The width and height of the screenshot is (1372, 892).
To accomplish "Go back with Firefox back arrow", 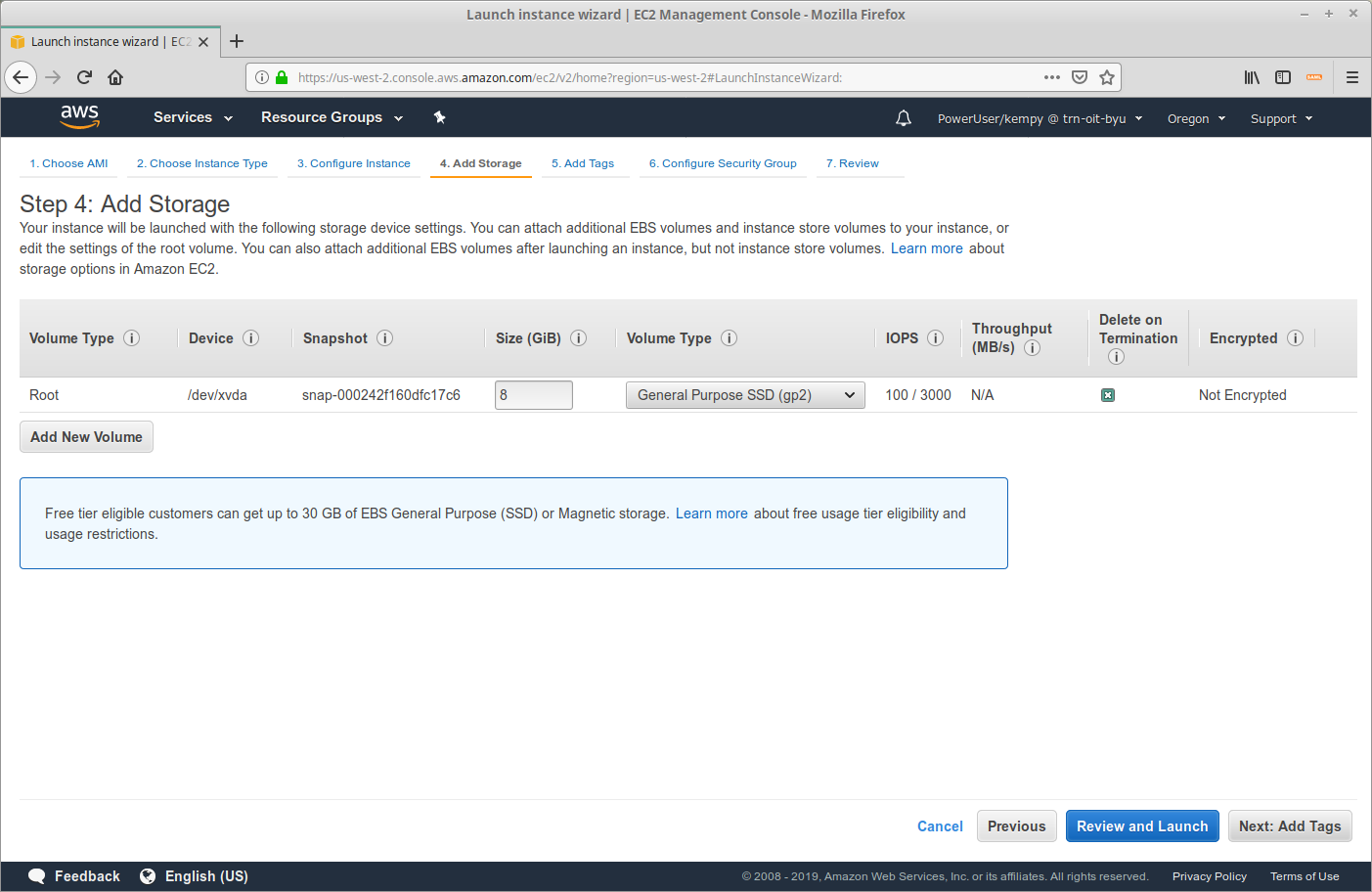I will pos(21,77).
